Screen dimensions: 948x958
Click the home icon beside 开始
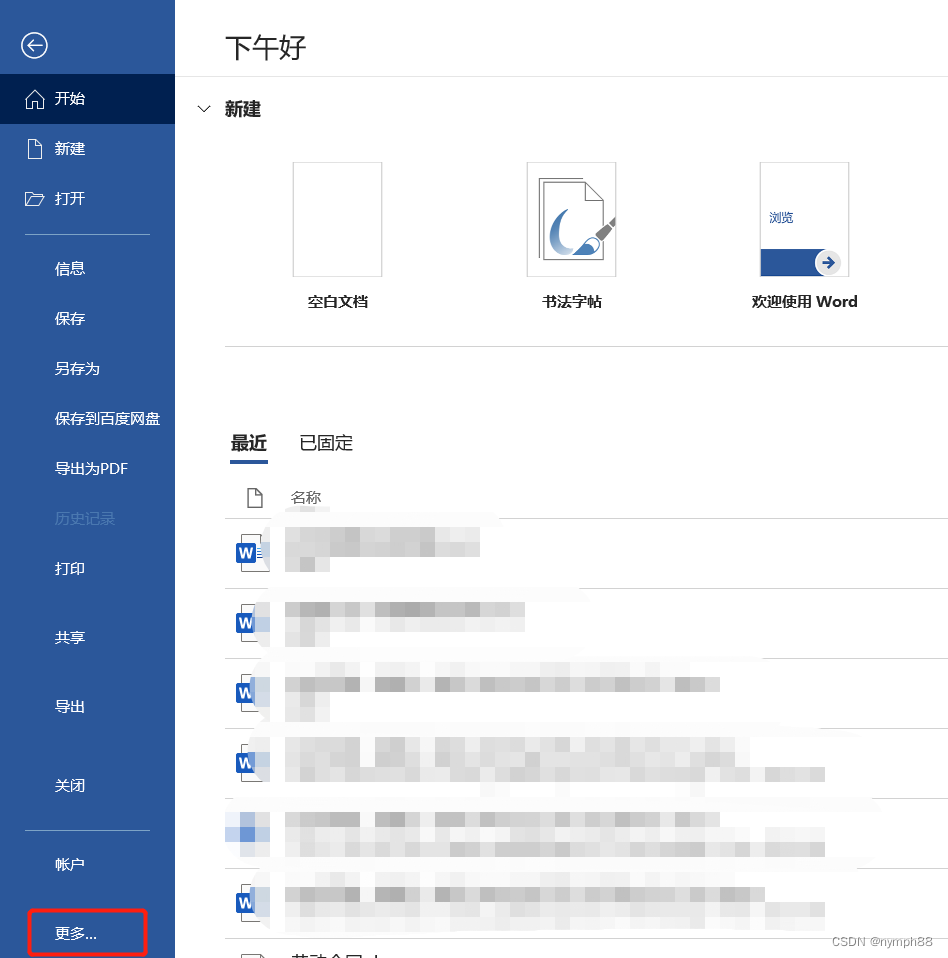35,99
